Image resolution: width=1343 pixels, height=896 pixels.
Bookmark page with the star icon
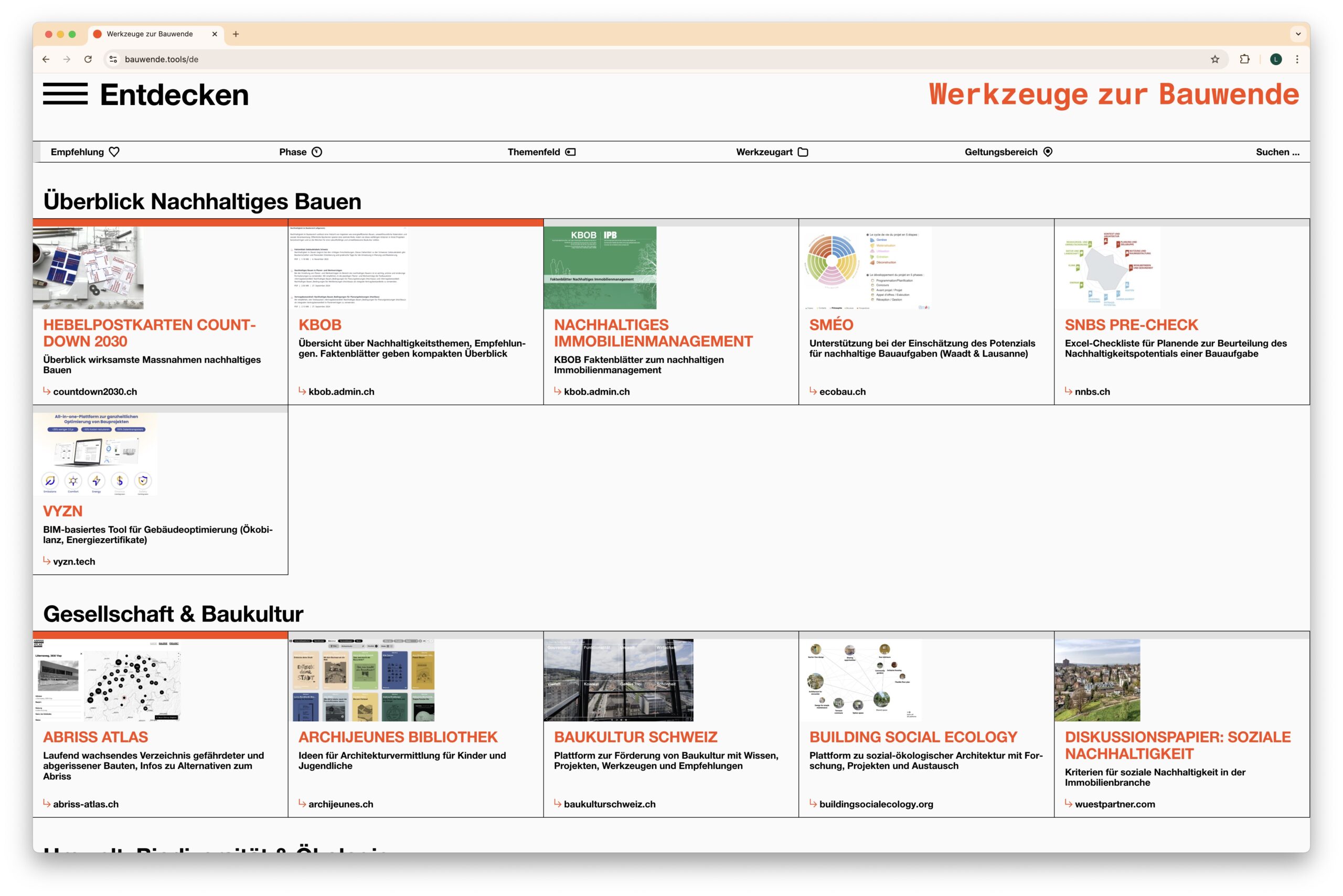pos(1214,59)
